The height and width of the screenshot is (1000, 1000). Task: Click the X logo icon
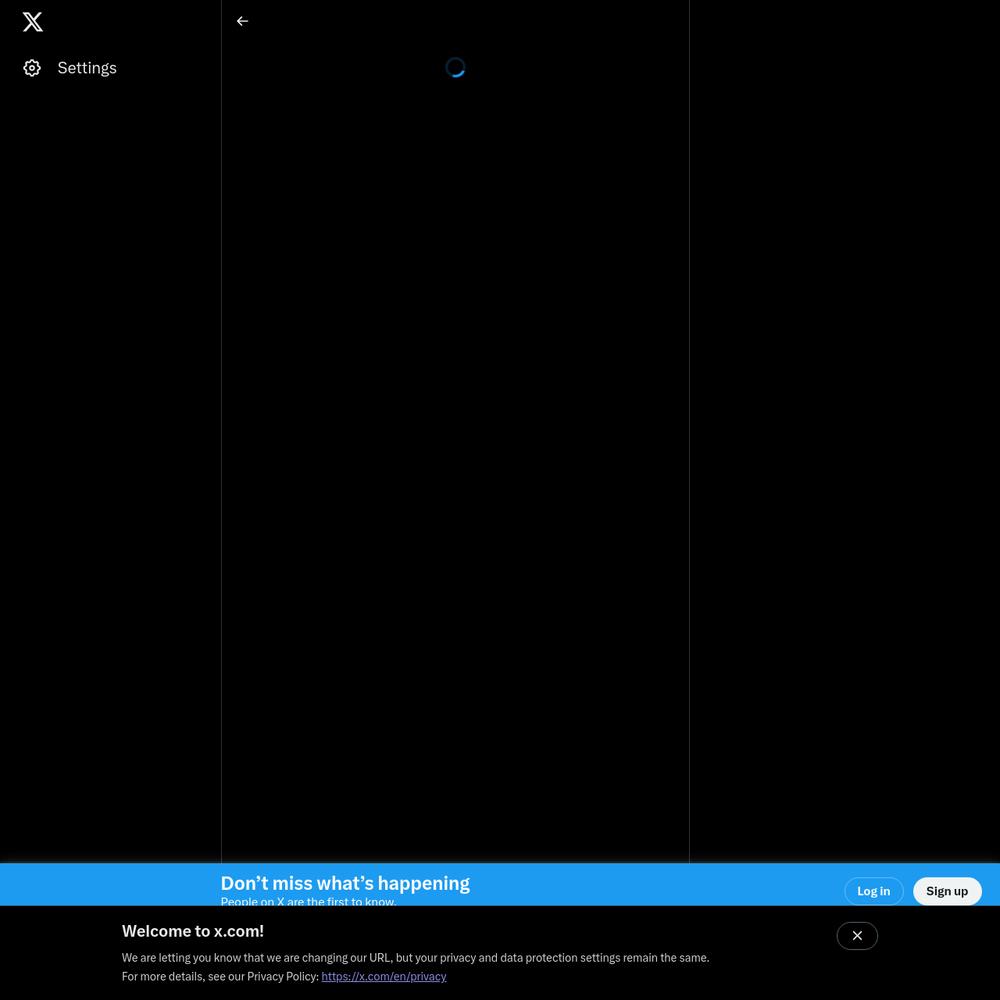(33, 22)
